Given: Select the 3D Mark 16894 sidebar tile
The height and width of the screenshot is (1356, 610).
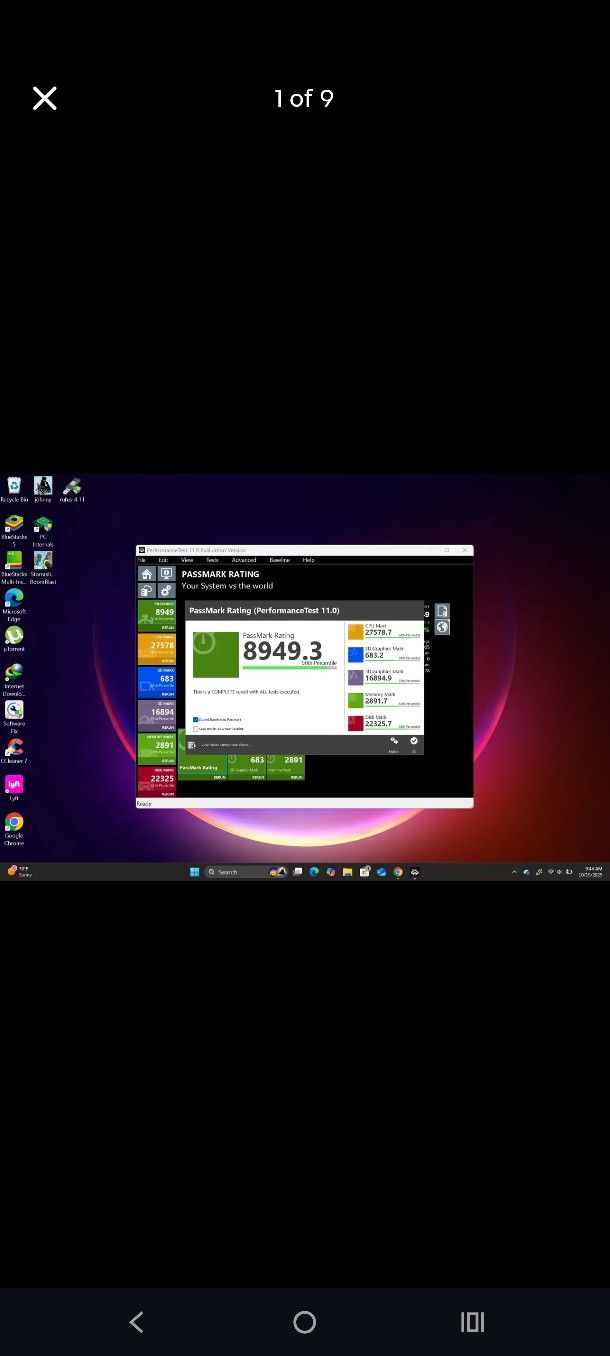Looking at the screenshot, I should (x=156, y=715).
